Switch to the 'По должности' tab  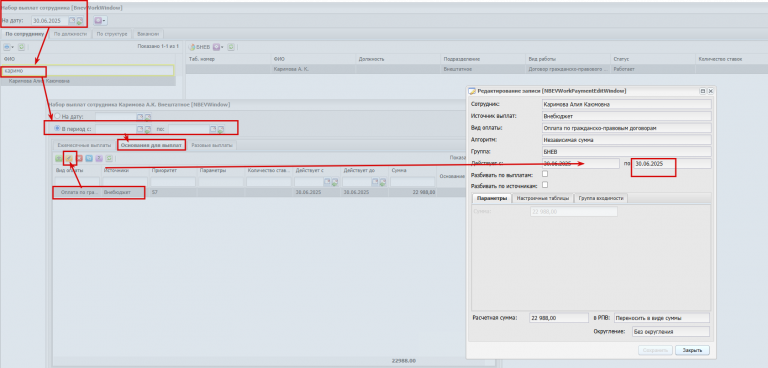70,34
